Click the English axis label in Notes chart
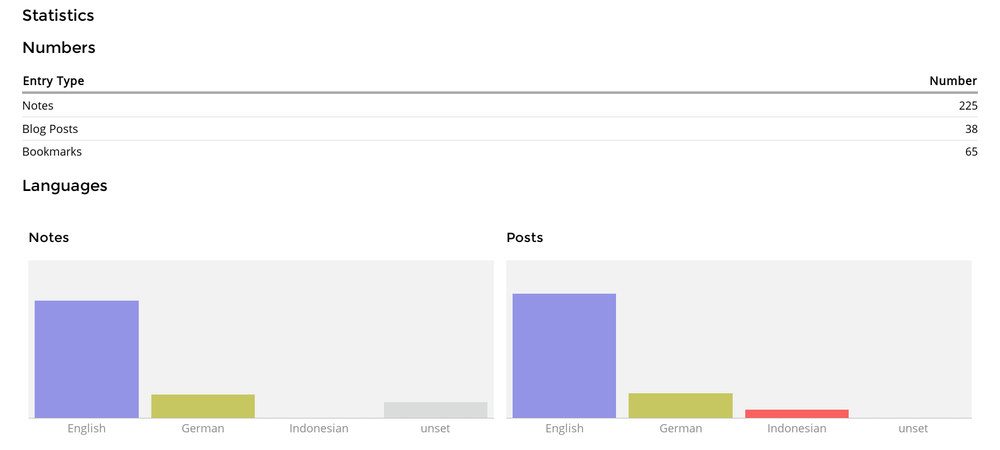 tap(86, 429)
